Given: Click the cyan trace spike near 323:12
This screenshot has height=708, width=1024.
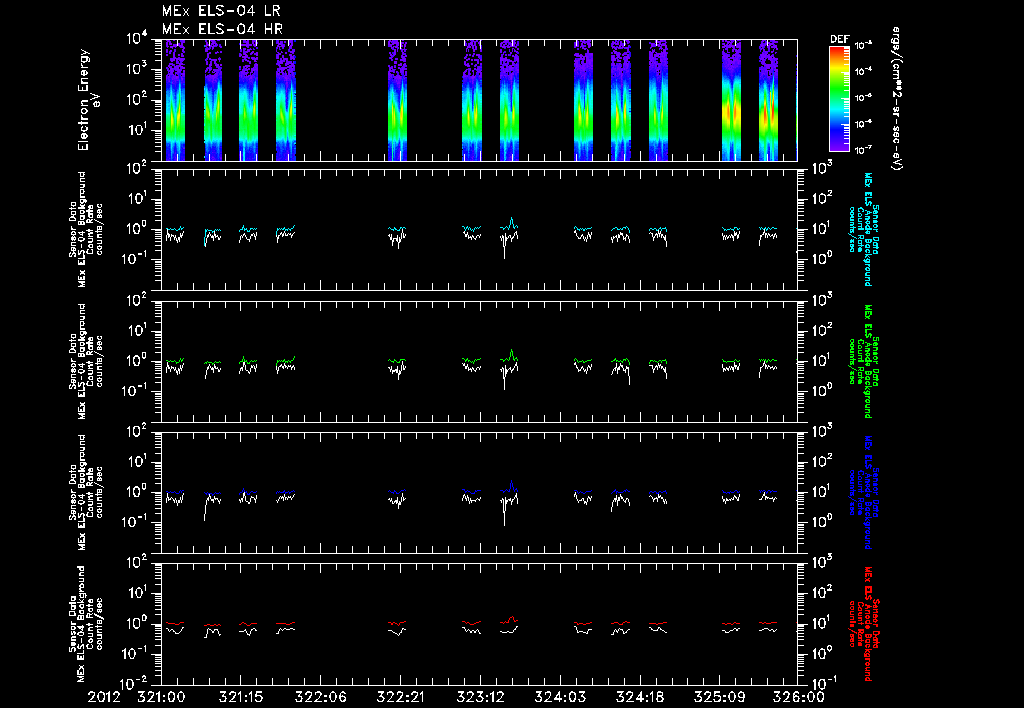Looking at the screenshot, I should [x=511, y=222].
